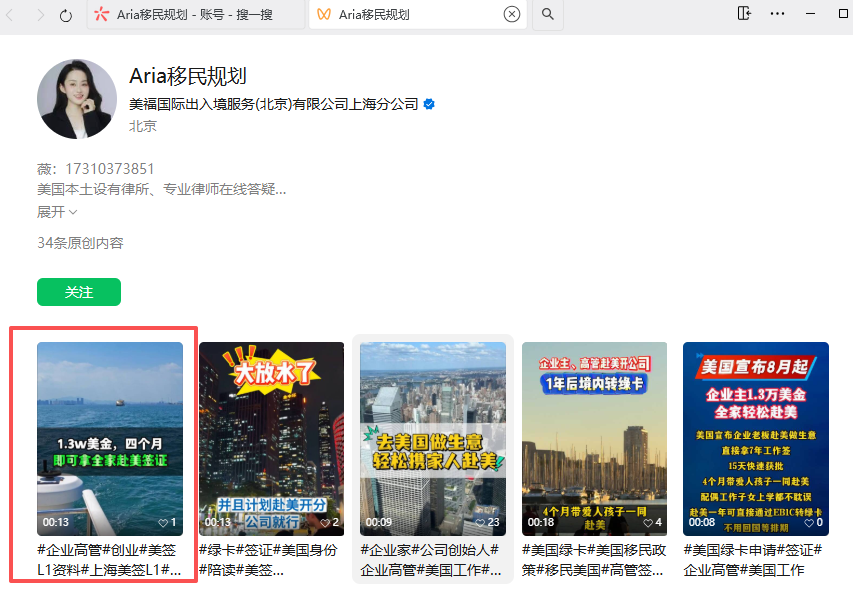
Task: Switch to the 'Aria移民规划 - 账号 - 搜一搜' tab
Action: tap(196, 15)
